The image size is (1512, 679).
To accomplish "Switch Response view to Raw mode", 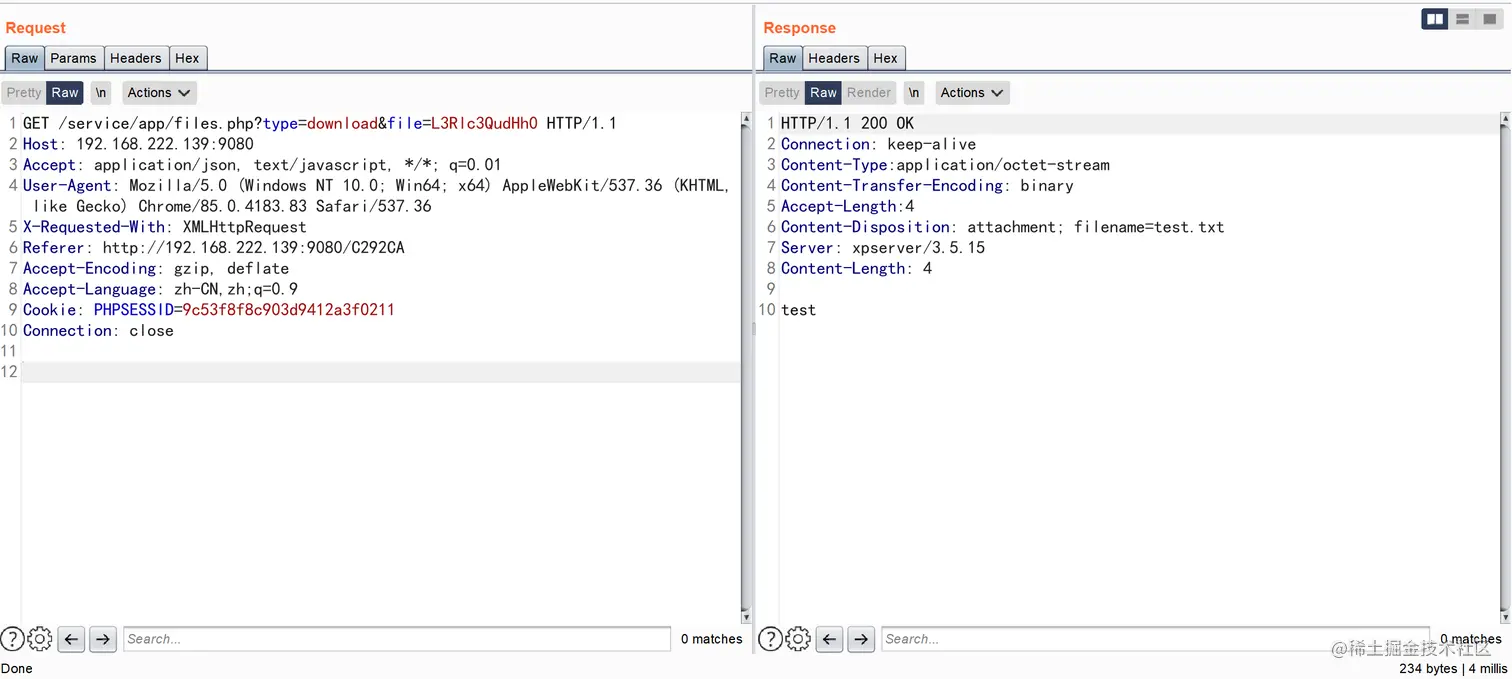I will coord(823,93).
